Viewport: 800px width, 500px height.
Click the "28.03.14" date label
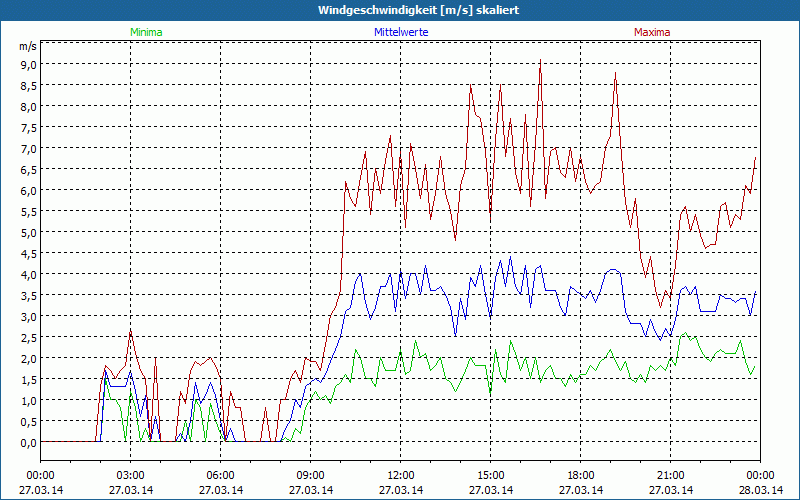[761, 490]
